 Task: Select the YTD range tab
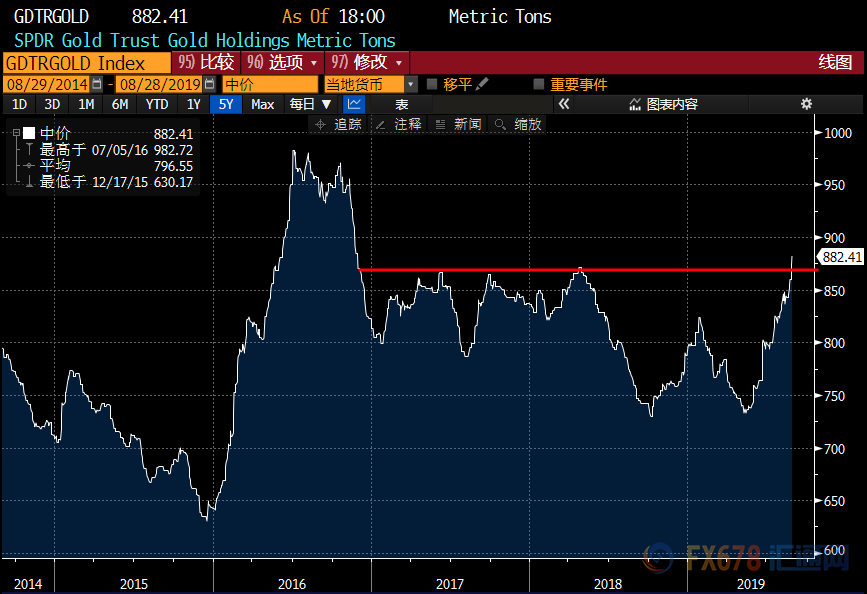[156, 104]
